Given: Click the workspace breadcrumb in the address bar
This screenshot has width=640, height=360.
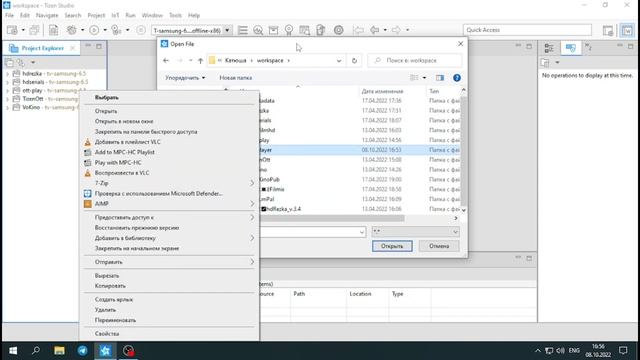Looking at the screenshot, I should pos(270,60).
